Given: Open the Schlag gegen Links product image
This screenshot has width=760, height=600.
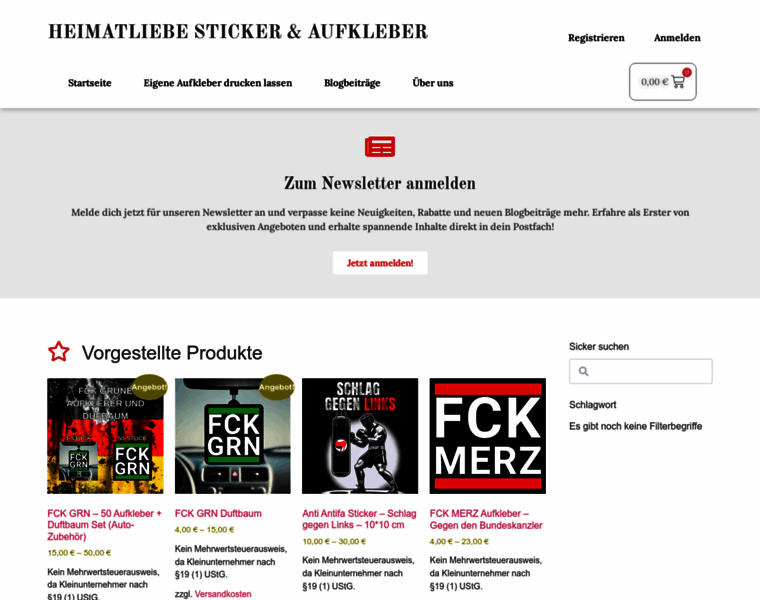Looking at the screenshot, I should pos(360,436).
